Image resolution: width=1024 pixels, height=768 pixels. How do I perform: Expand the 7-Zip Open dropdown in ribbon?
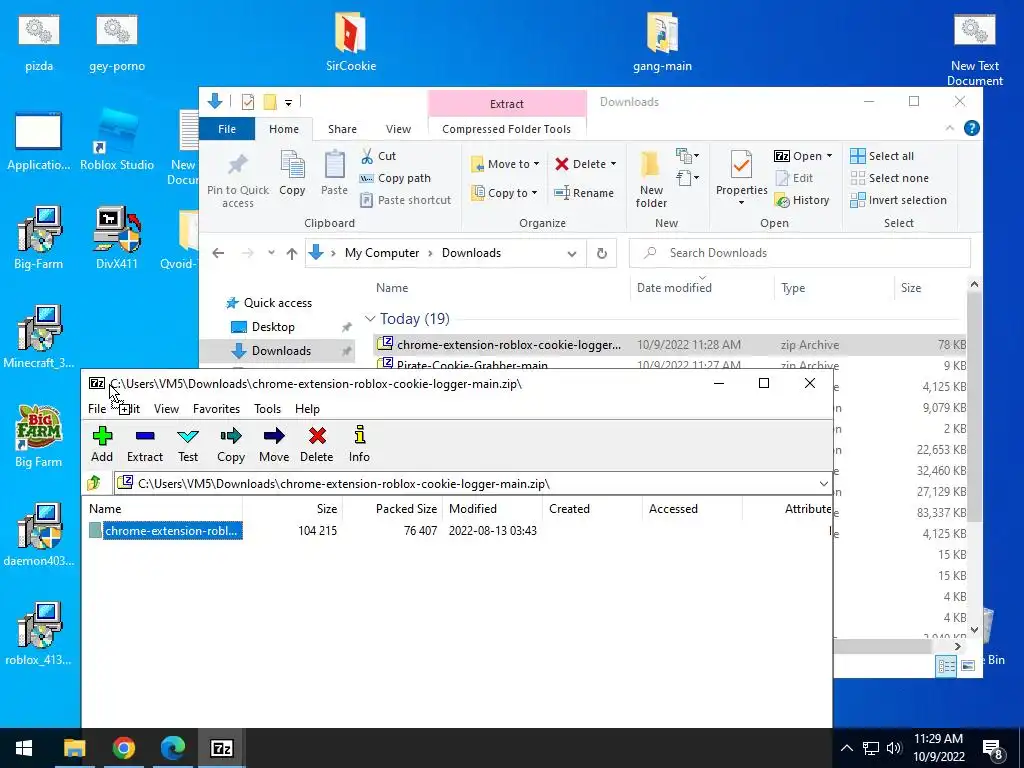tap(829, 156)
